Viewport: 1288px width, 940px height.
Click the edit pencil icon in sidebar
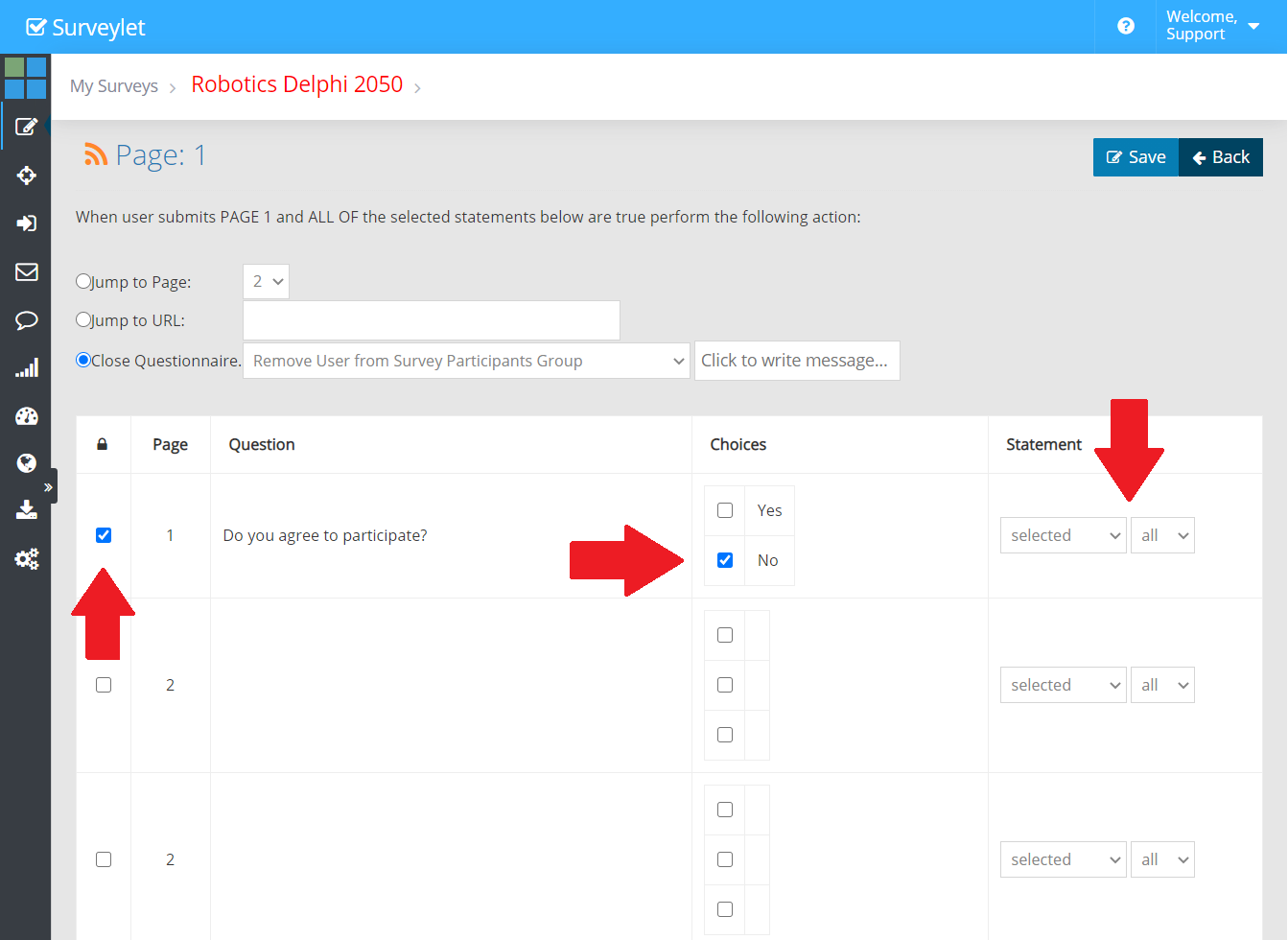(26, 127)
